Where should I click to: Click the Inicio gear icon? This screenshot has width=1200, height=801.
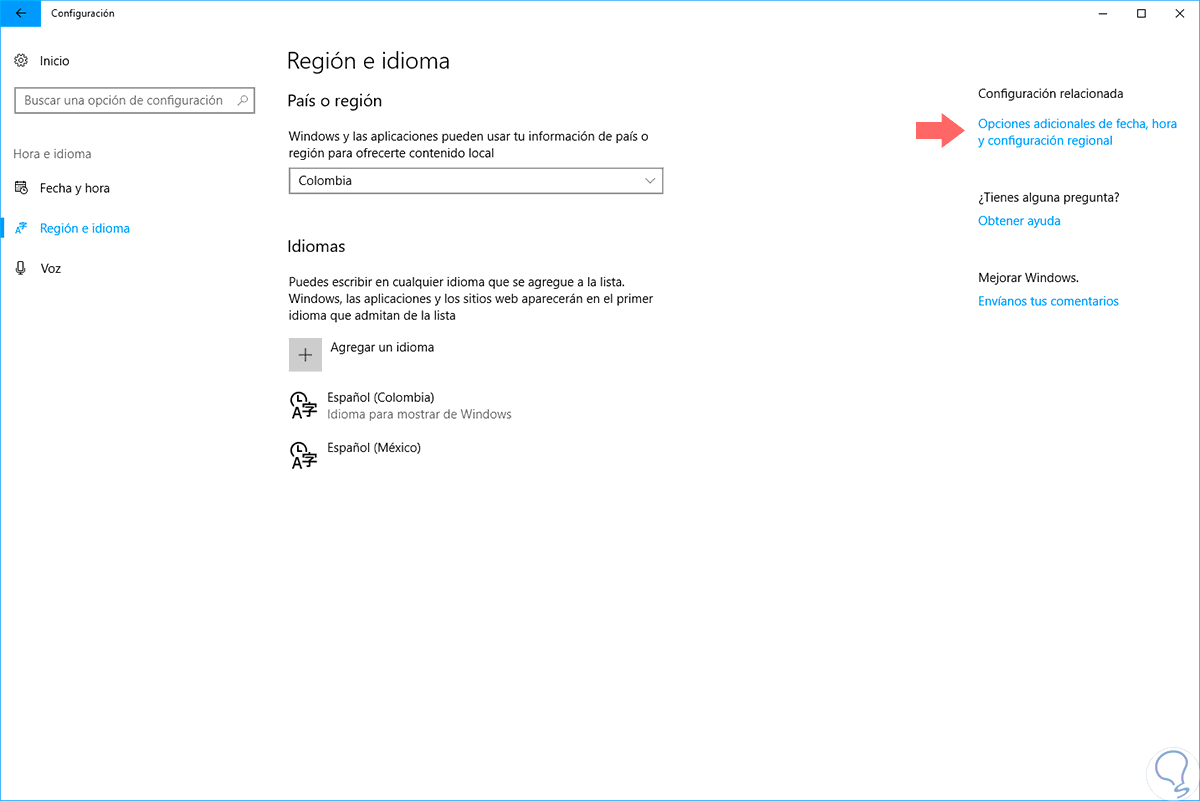pos(21,61)
